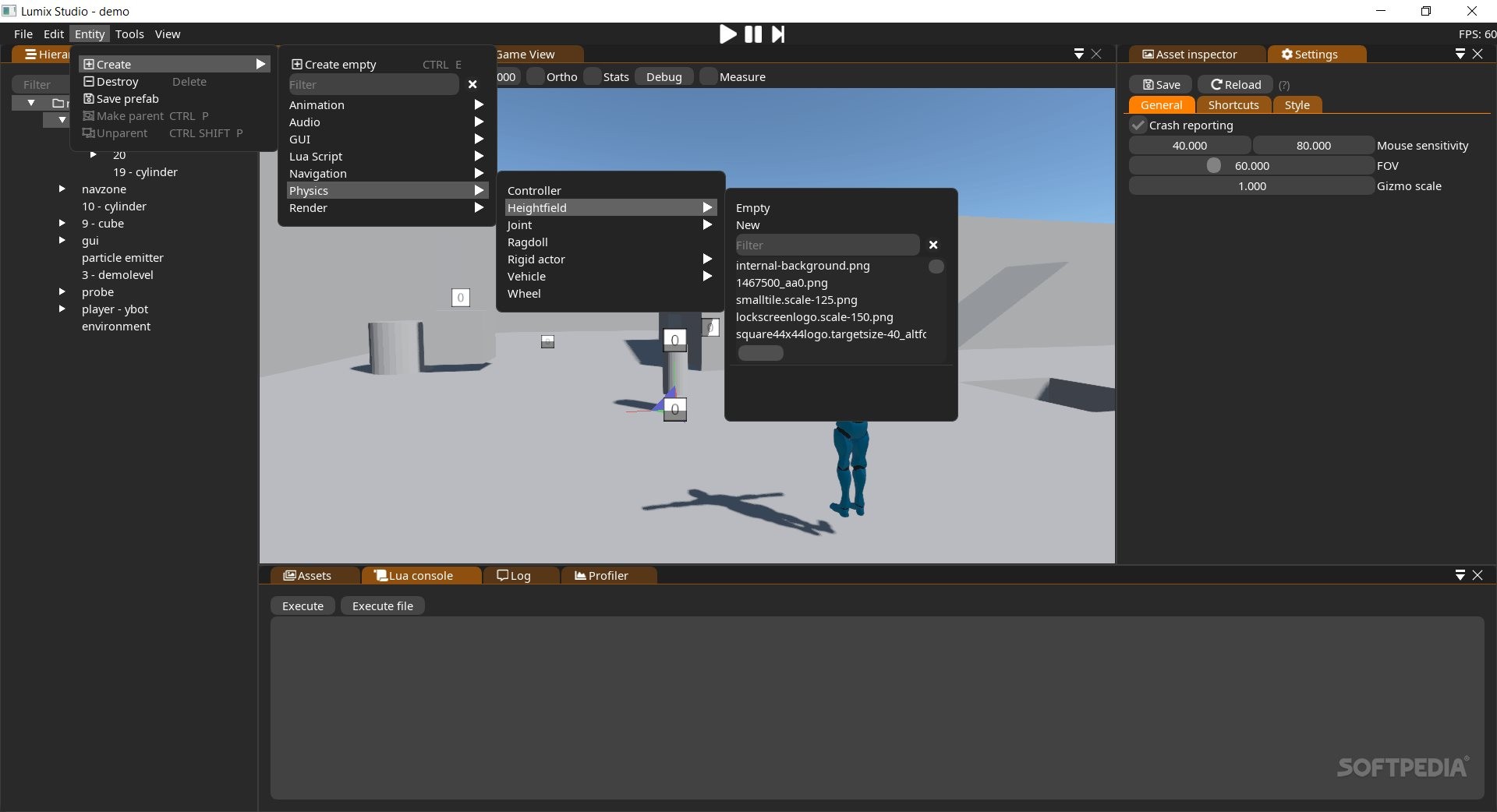Expand the Lua Script submenu
Viewport: 1497px width, 812px height.
click(x=388, y=157)
